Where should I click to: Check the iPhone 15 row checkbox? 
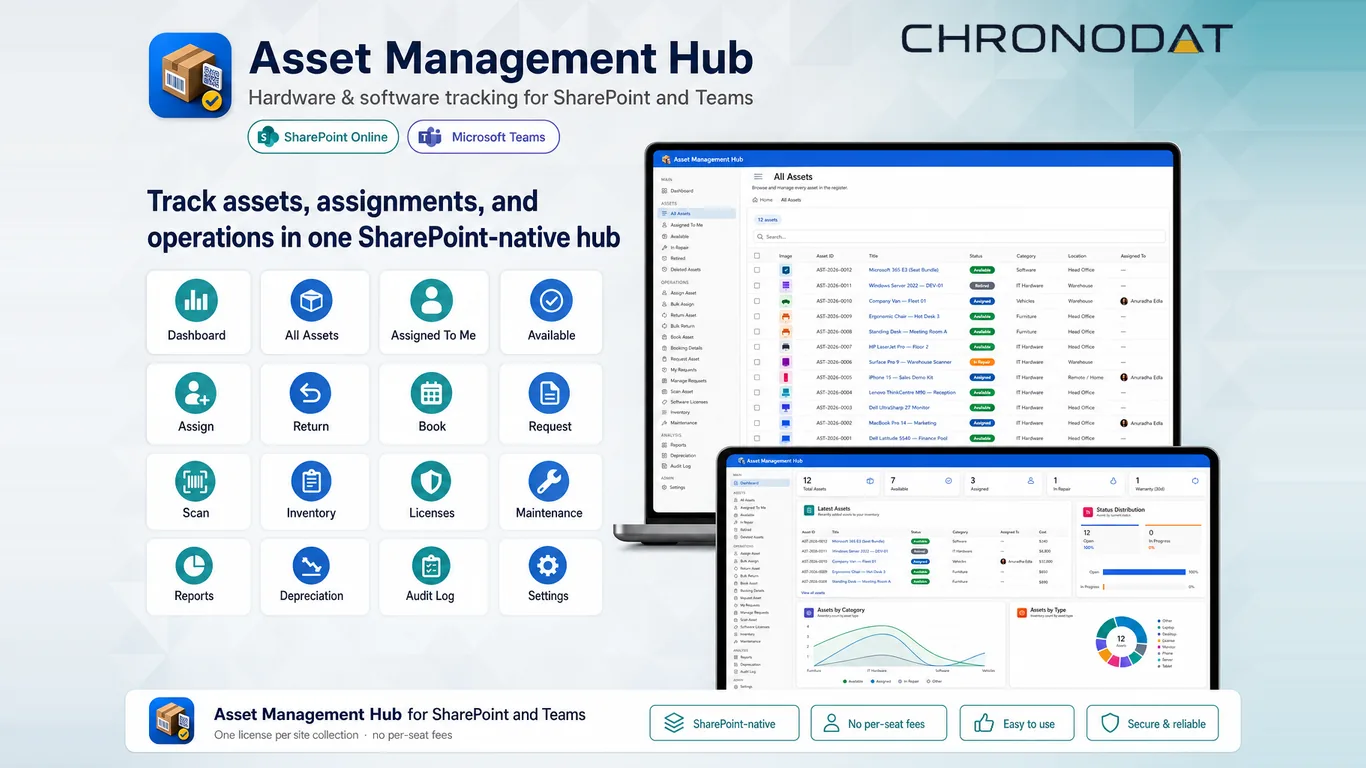[x=757, y=377]
